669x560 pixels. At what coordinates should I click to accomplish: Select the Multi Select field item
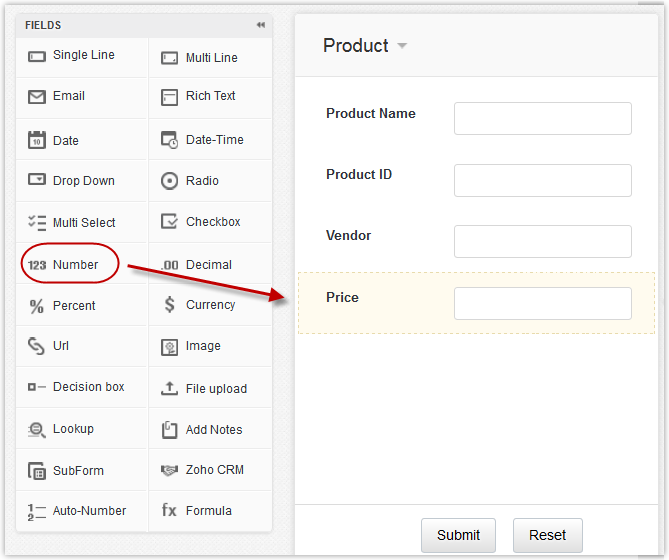[x=82, y=223]
